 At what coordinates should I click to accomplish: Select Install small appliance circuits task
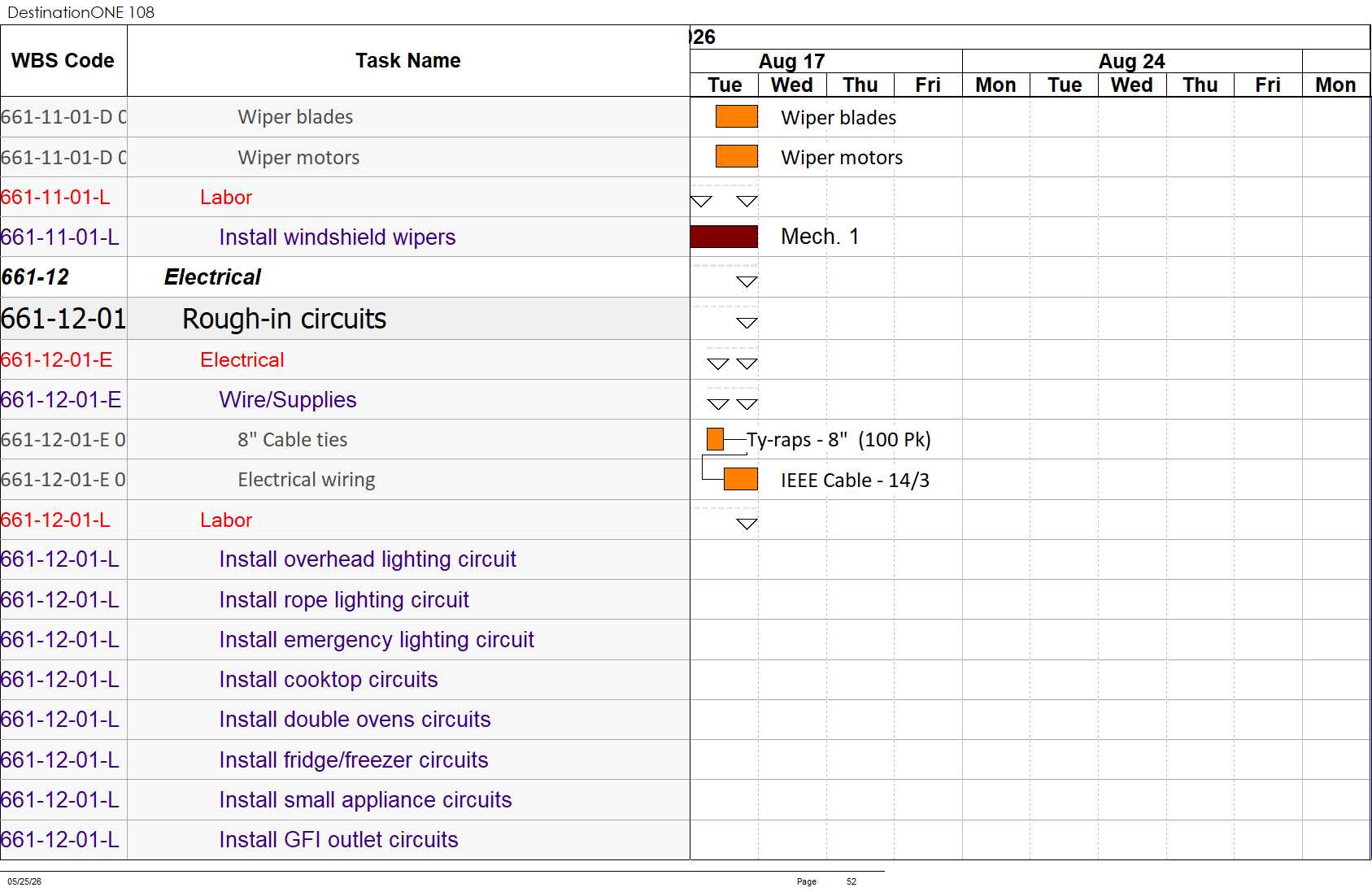[345, 800]
